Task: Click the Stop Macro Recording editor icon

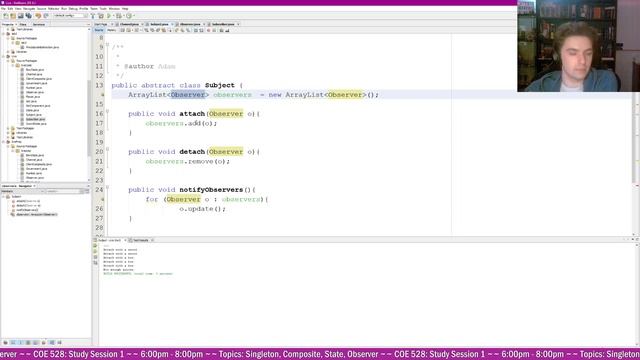Action: (214, 30)
